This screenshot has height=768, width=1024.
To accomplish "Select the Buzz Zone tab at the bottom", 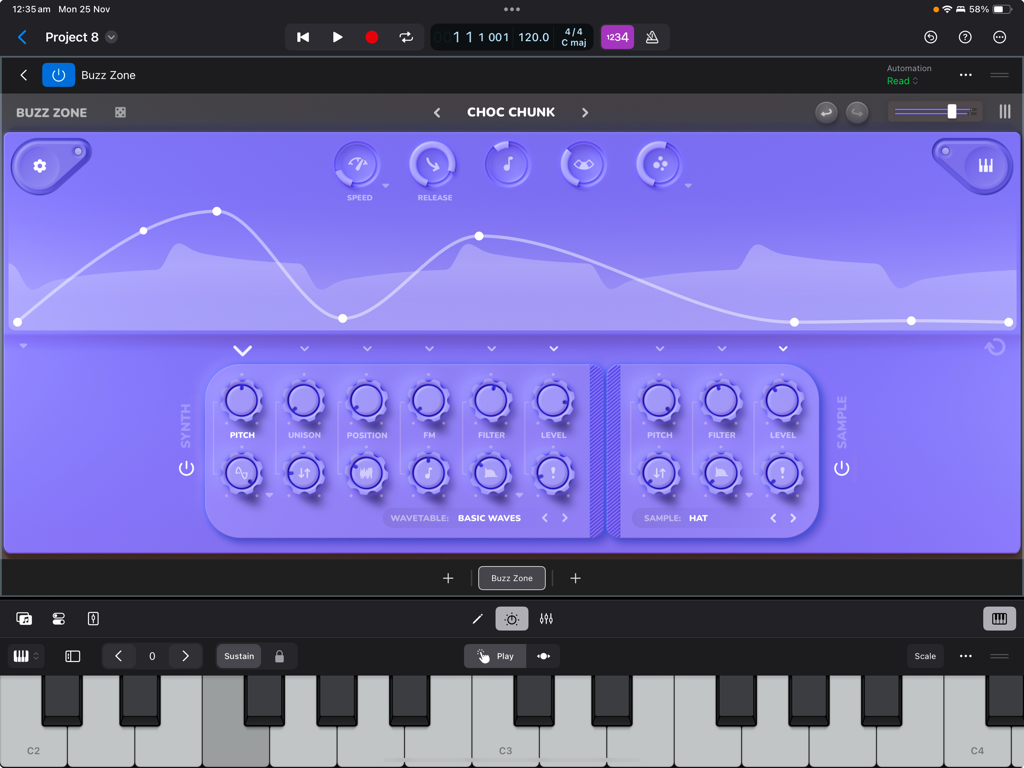I will point(511,578).
